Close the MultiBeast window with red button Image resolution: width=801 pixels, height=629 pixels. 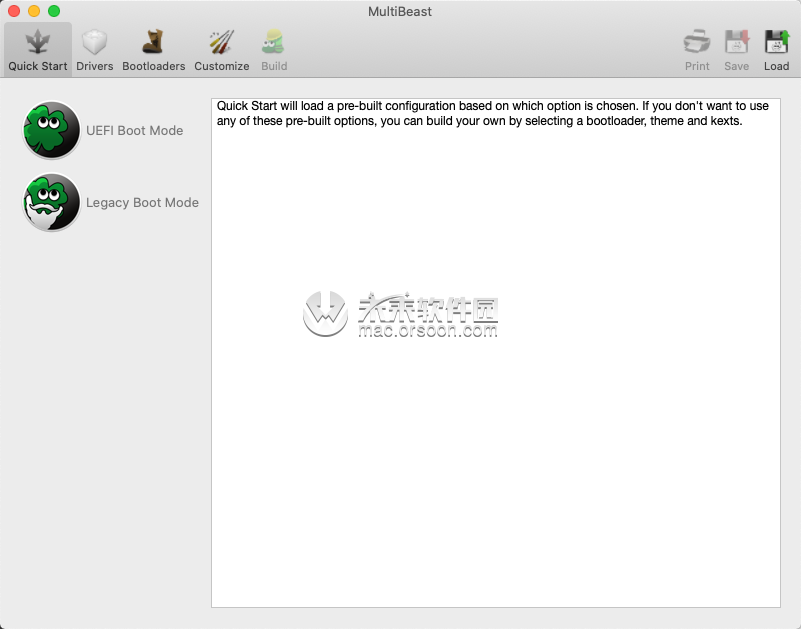coord(14,11)
